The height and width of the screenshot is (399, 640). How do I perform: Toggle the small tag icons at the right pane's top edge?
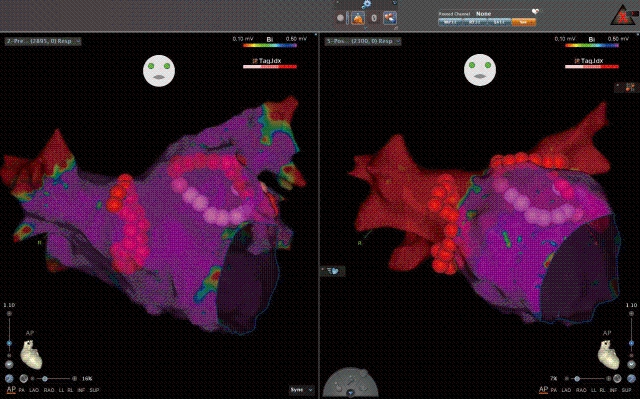627,87
